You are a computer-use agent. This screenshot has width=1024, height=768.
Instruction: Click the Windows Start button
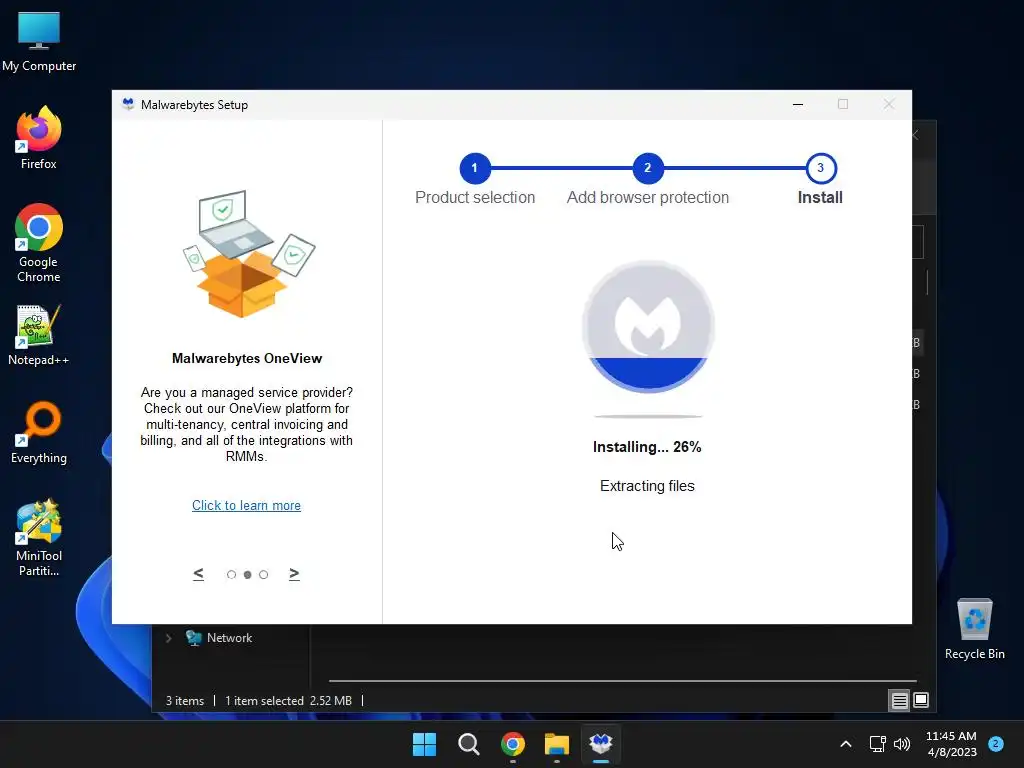tap(424, 744)
